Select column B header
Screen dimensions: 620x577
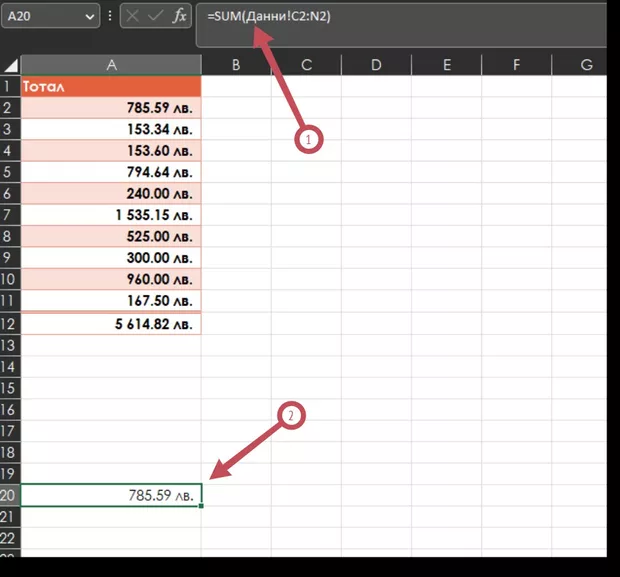[x=236, y=65]
